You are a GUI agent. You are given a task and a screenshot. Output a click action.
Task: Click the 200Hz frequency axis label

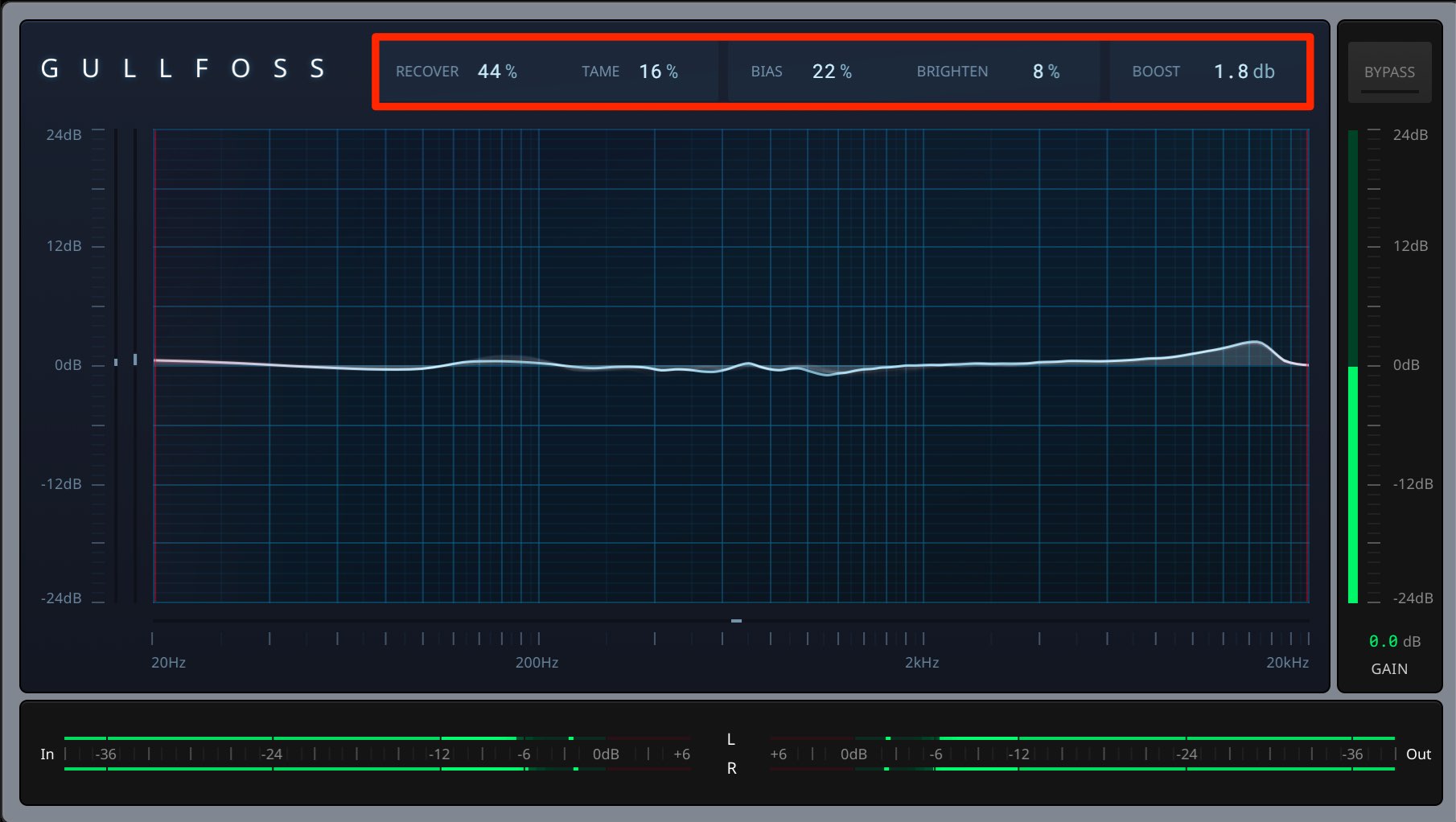click(x=537, y=663)
